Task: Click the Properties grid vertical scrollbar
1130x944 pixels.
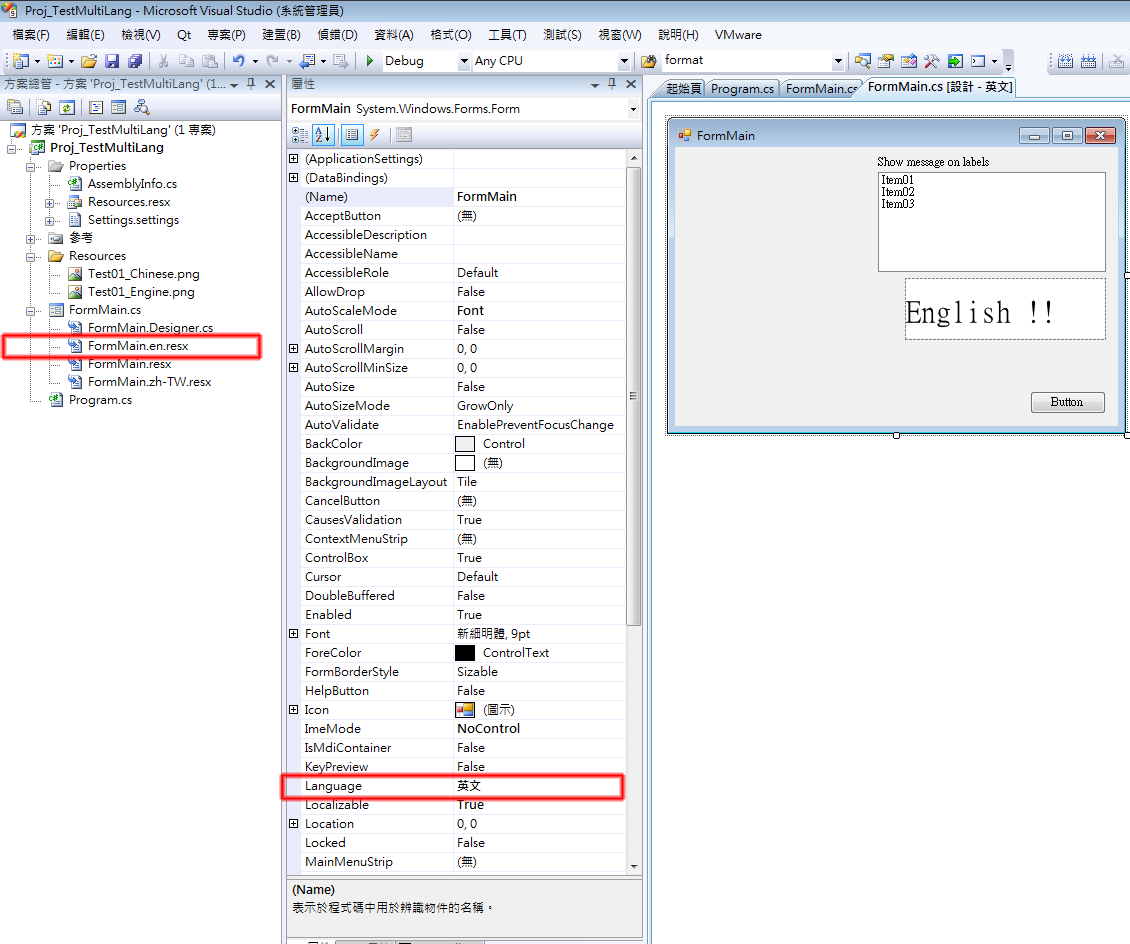Action: [634, 396]
